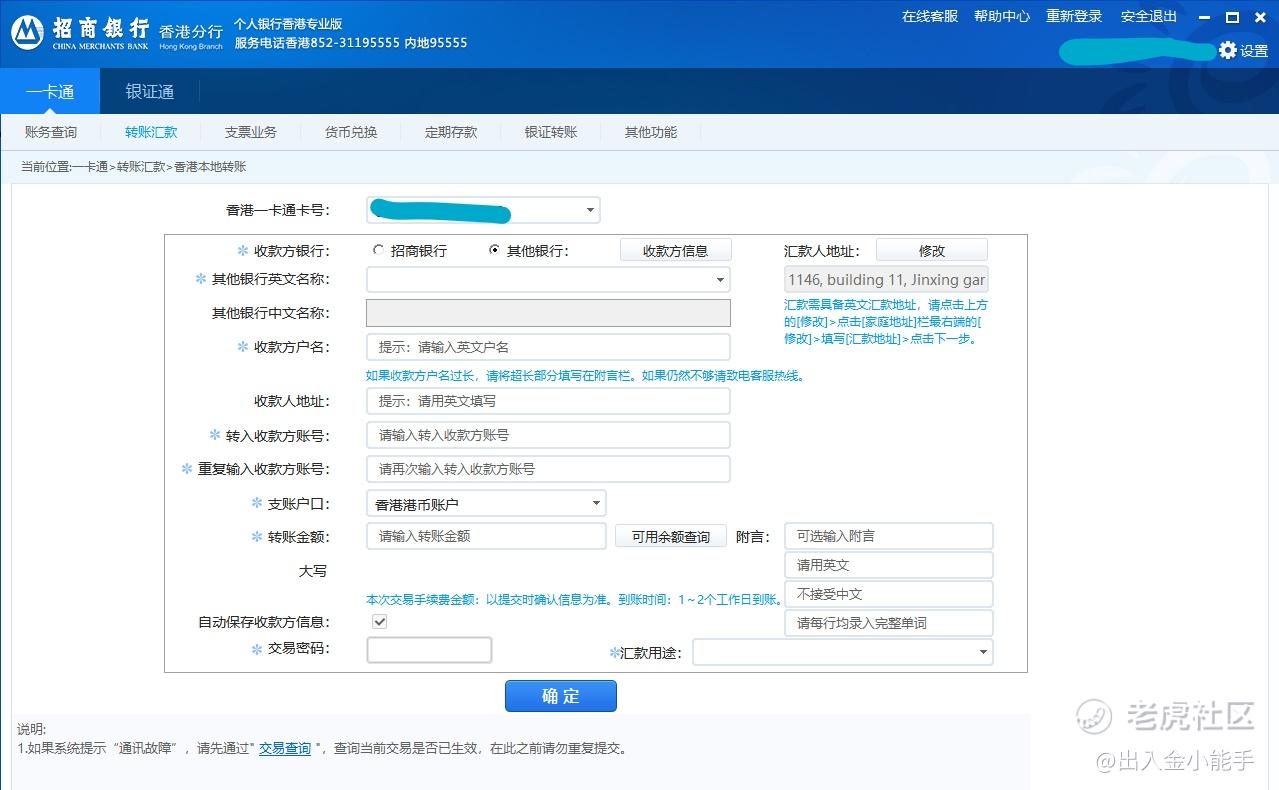Screen dimensions: 1279x790
Task: Focus the 收款方户名 input field
Action: 549,347
